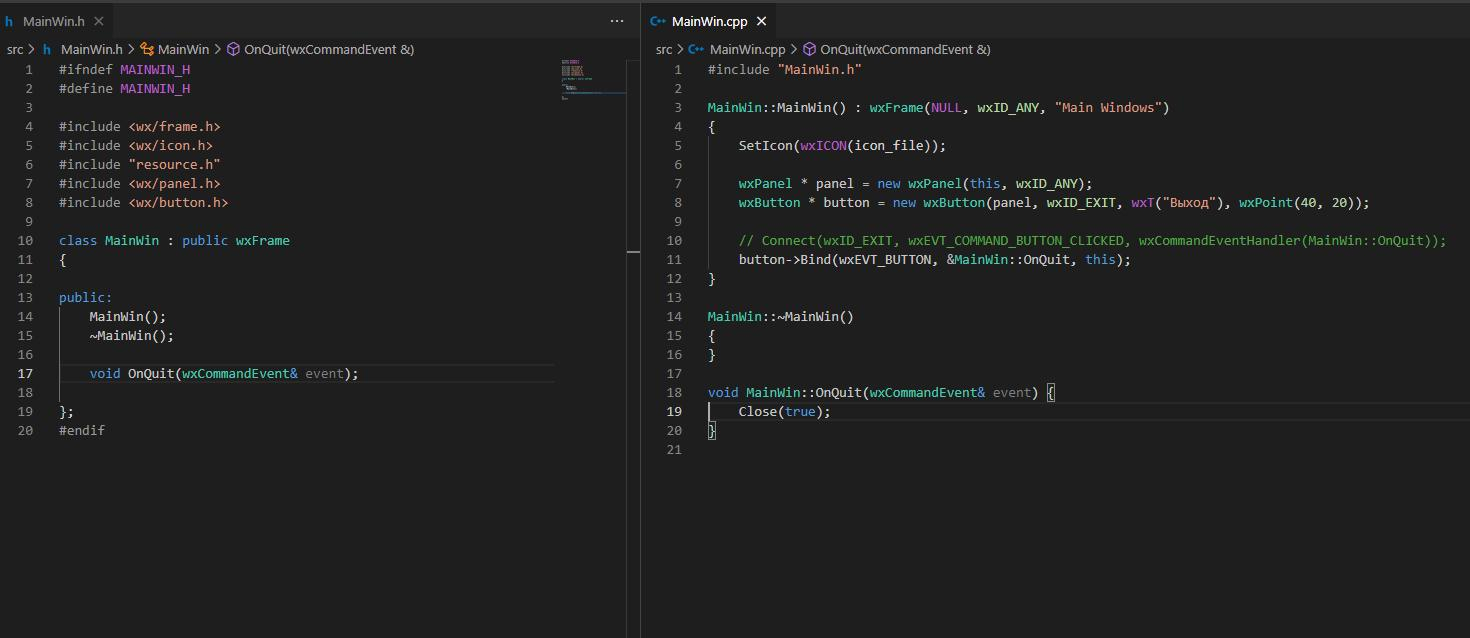Click the h icon in MainWin.h breadcrumbs
This screenshot has height=638, width=1470.
click(47, 49)
